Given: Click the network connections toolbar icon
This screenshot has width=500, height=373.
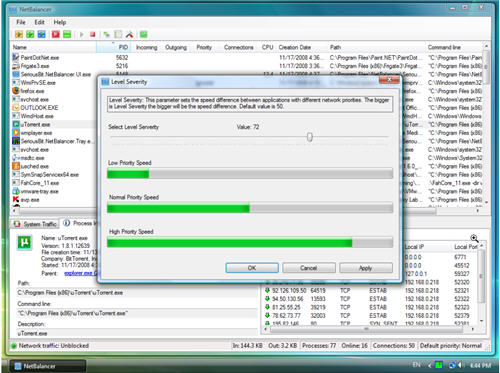Looking at the screenshot, I should point(107,34).
